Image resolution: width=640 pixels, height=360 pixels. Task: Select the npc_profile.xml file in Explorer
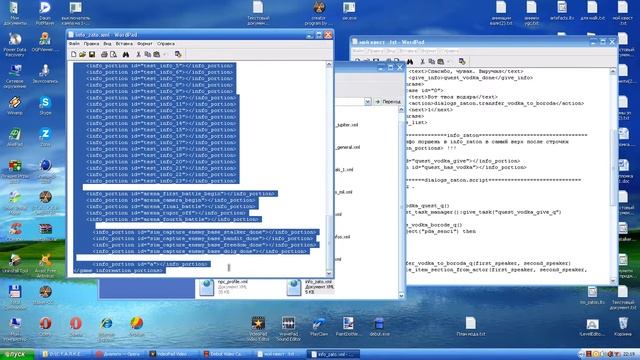(x=223, y=287)
